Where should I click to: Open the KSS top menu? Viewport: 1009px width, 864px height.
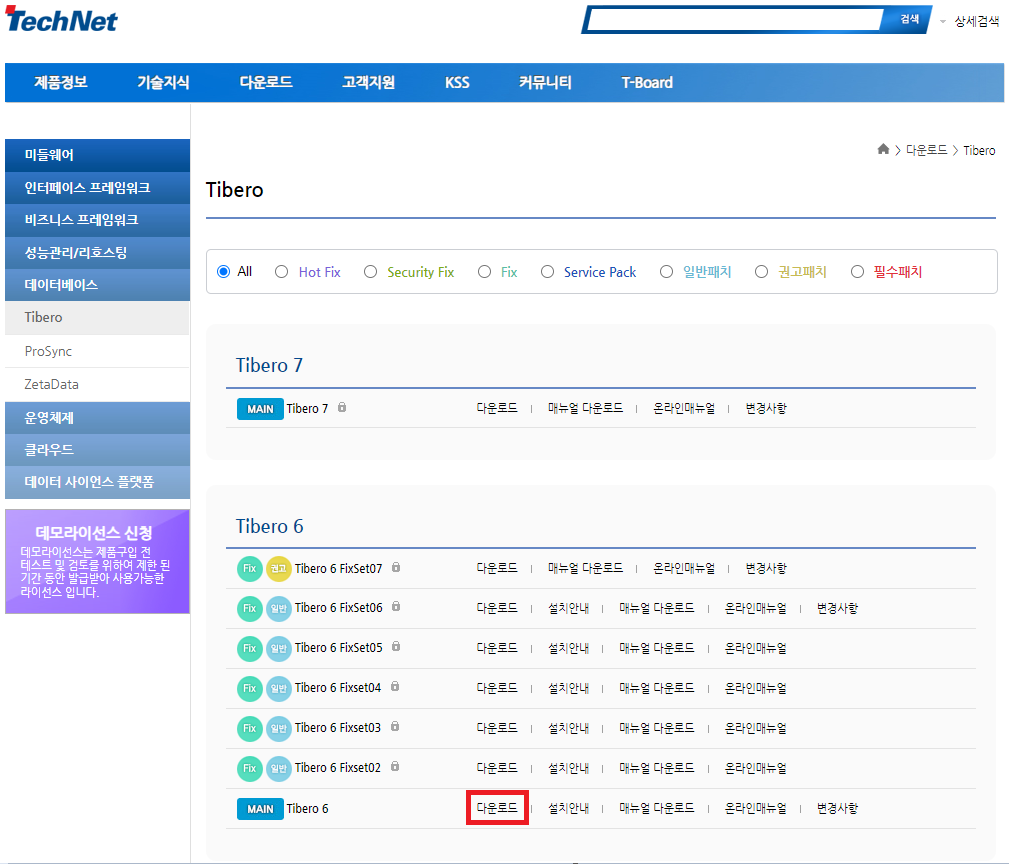point(457,82)
